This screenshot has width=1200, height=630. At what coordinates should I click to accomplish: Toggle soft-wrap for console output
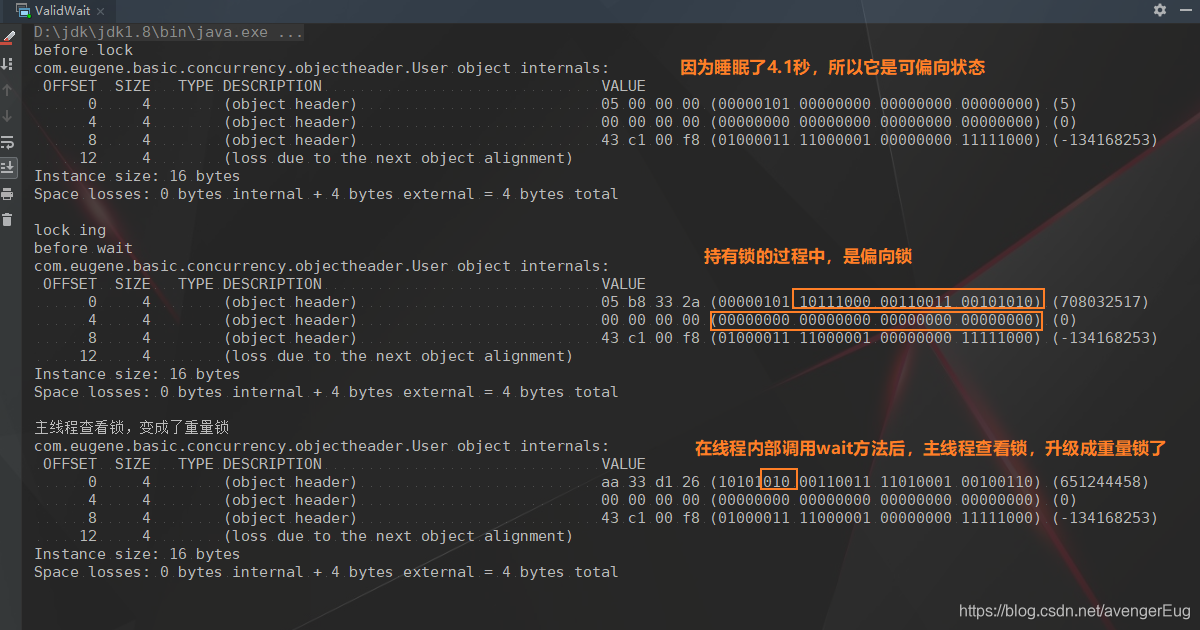click(x=8, y=142)
